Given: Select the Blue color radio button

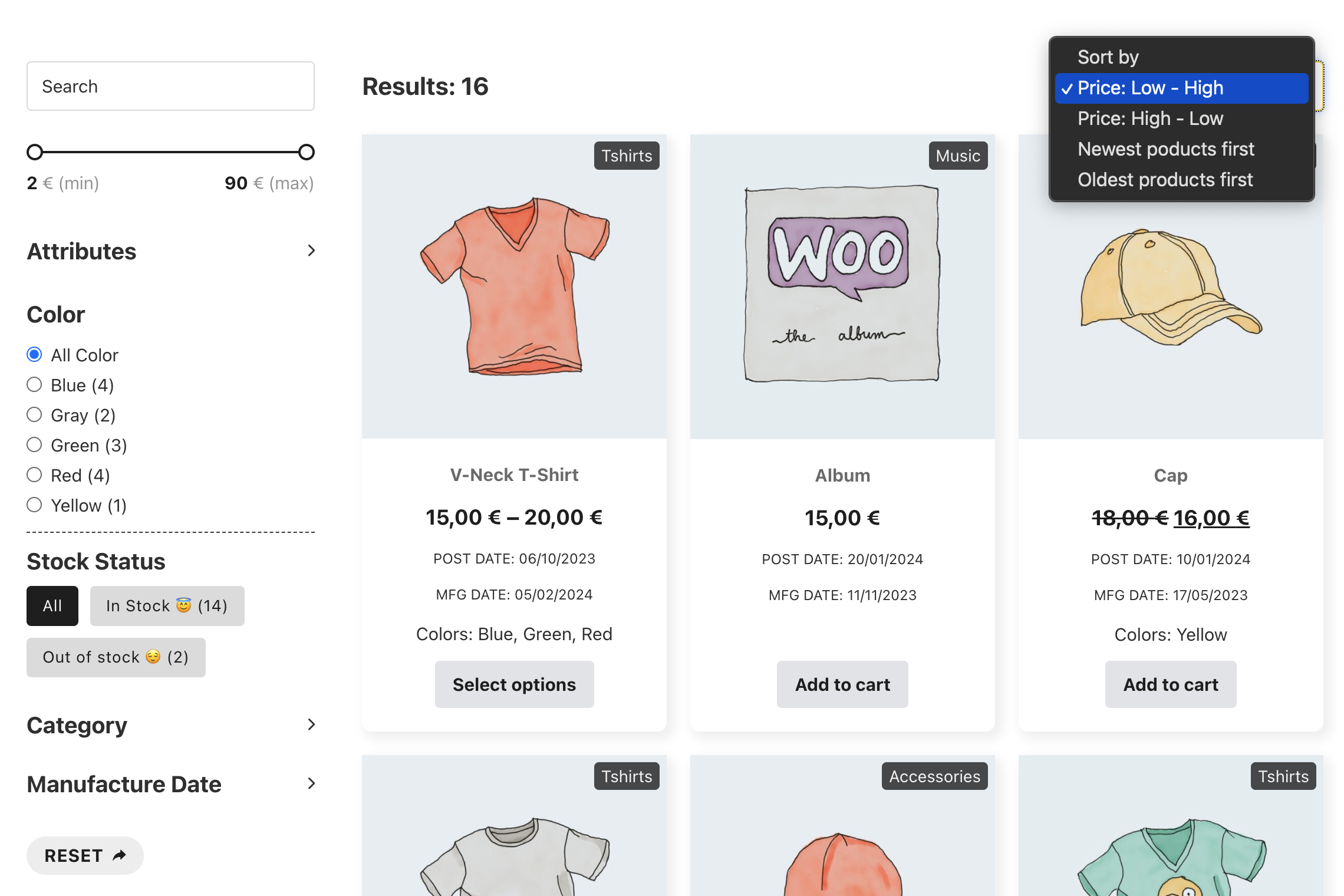Looking at the screenshot, I should click(35, 385).
